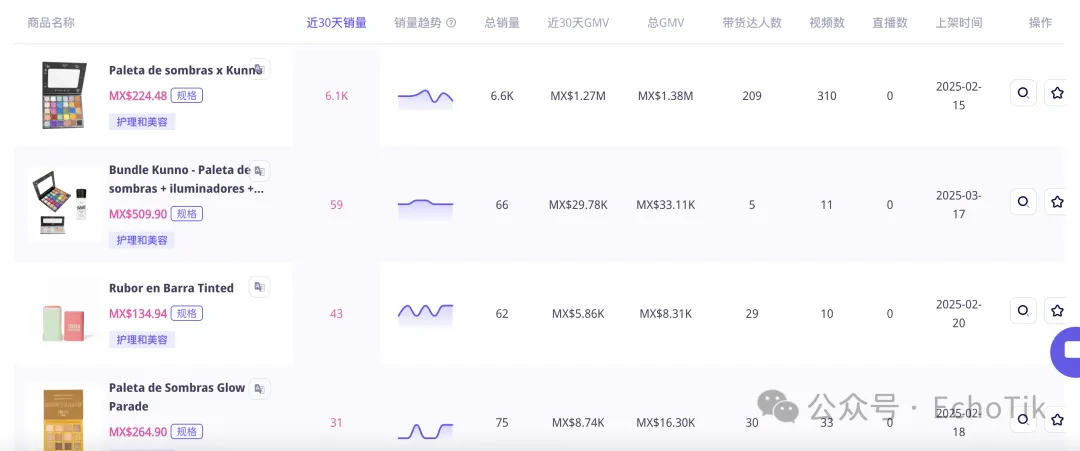Favorite Rubor en Barra Tinted with star icon

click(x=1057, y=311)
